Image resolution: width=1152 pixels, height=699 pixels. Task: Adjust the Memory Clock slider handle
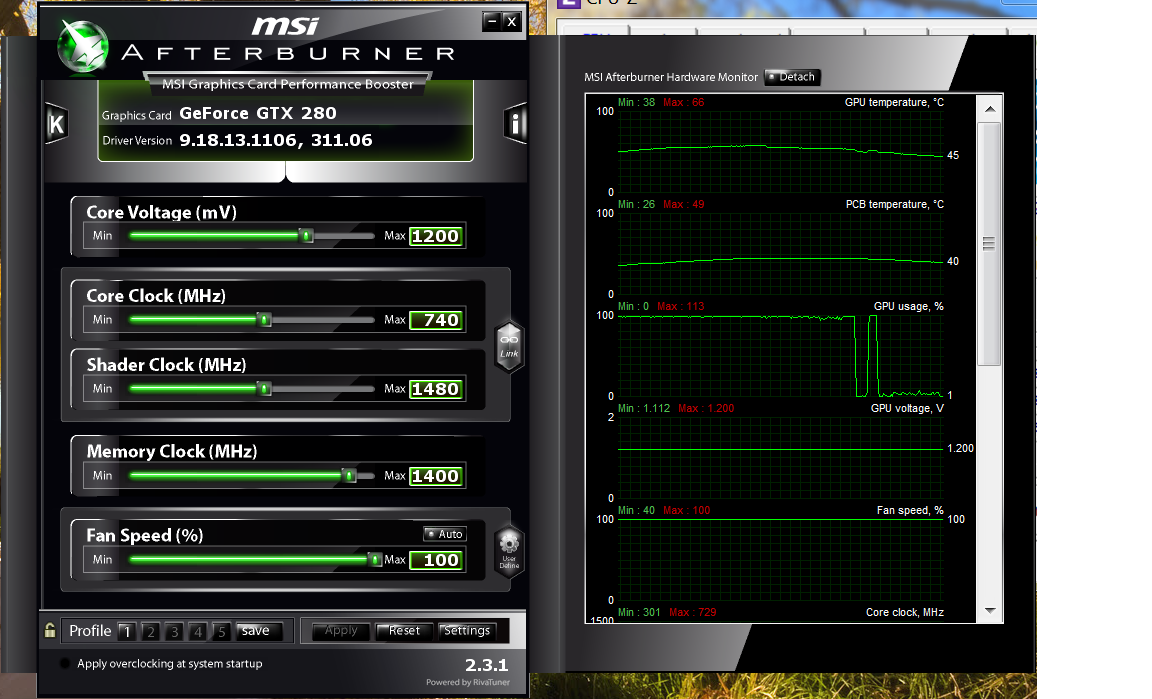[350, 476]
